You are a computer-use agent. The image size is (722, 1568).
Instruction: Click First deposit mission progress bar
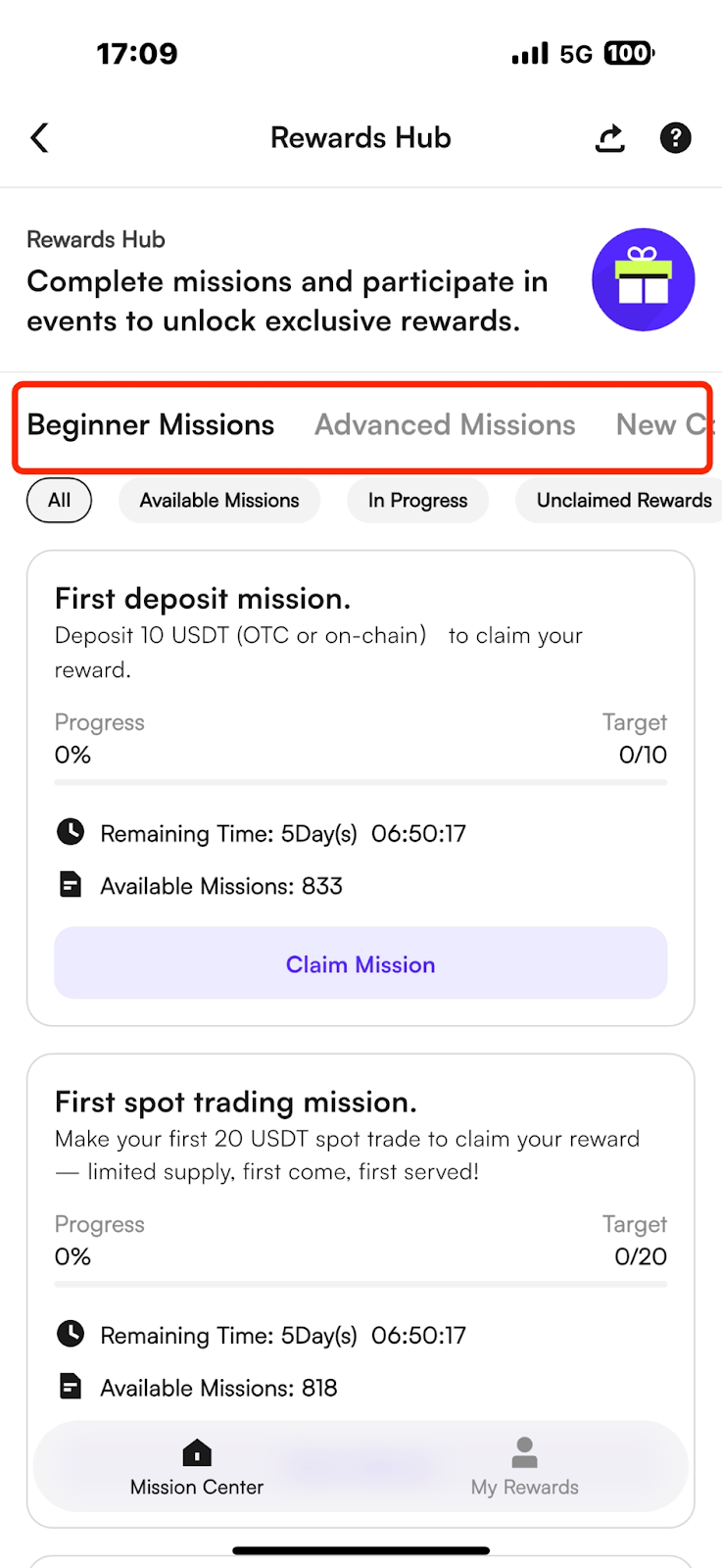point(361,782)
